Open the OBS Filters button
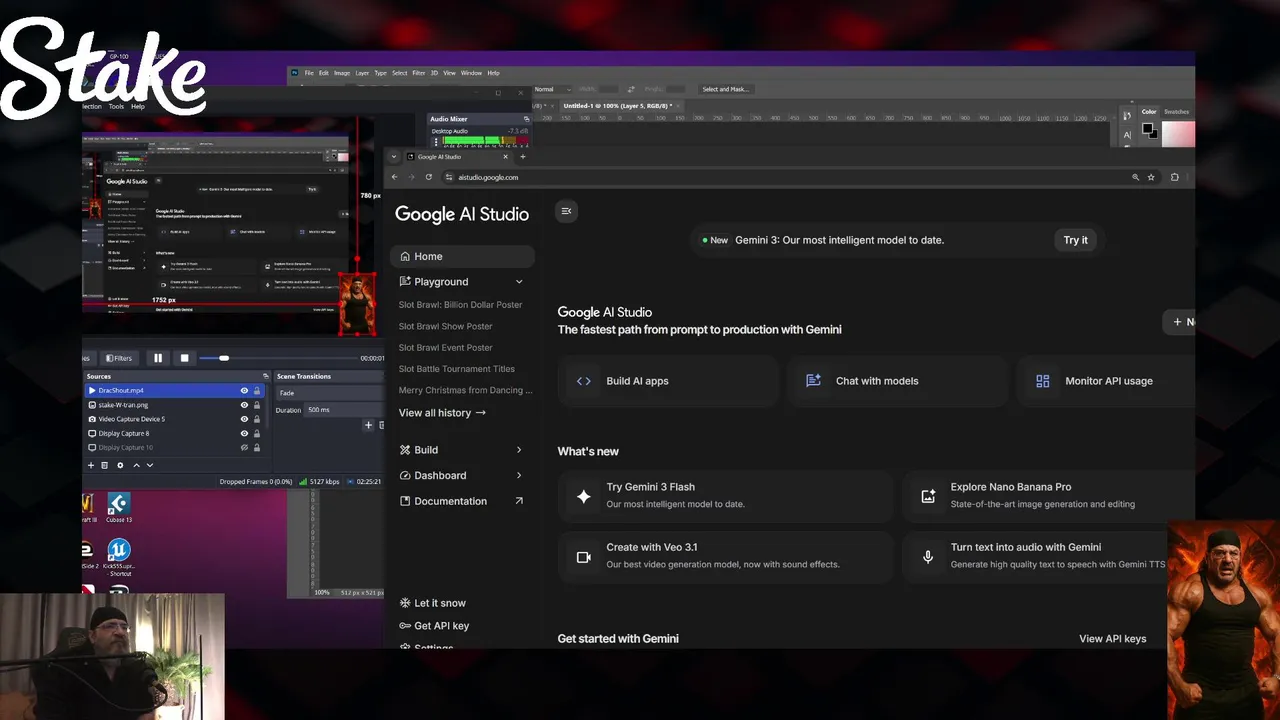This screenshot has width=1280, height=720. coord(119,358)
